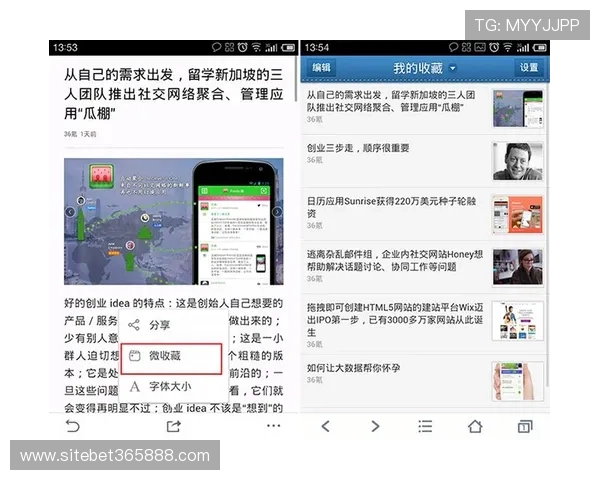Tap browser forward chevron in right phone
Viewport: 600px width, 480px height.
(x=375, y=426)
